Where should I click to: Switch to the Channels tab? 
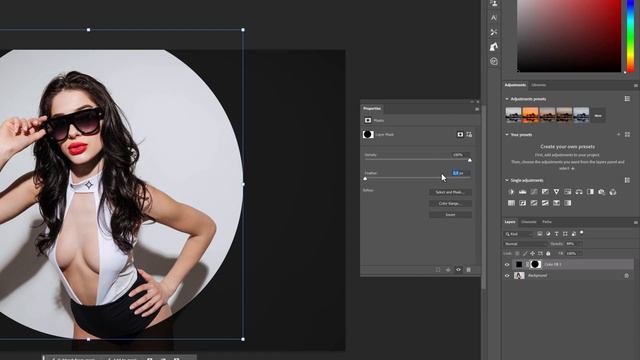(x=529, y=222)
